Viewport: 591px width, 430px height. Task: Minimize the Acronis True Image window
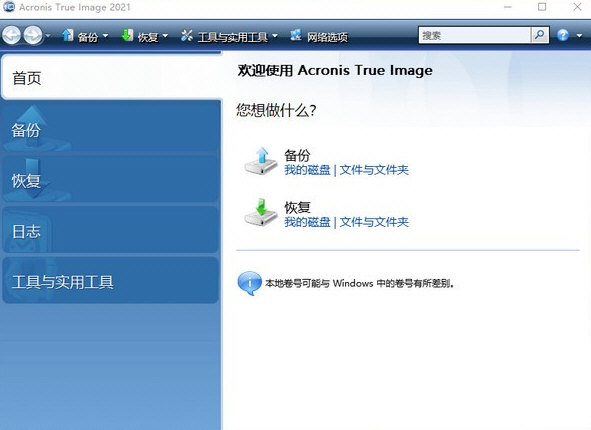[x=508, y=7]
